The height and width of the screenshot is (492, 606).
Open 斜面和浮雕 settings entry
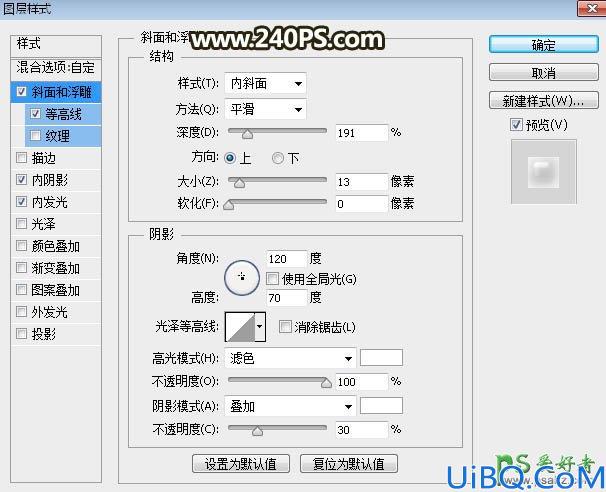[x=62, y=92]
